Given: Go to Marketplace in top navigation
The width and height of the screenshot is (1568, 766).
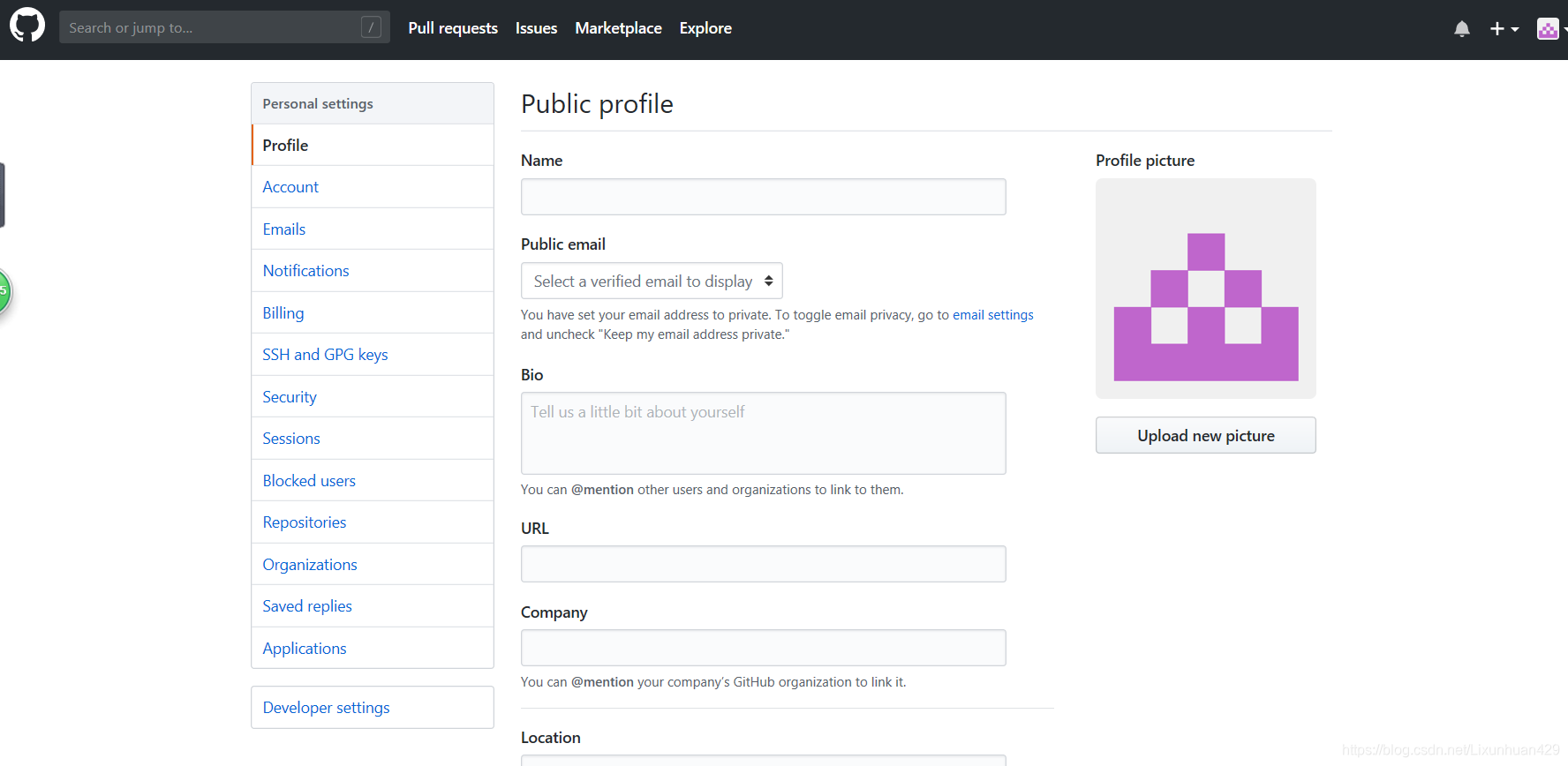Looking at the screenshot, I should (x=618, y=28).
